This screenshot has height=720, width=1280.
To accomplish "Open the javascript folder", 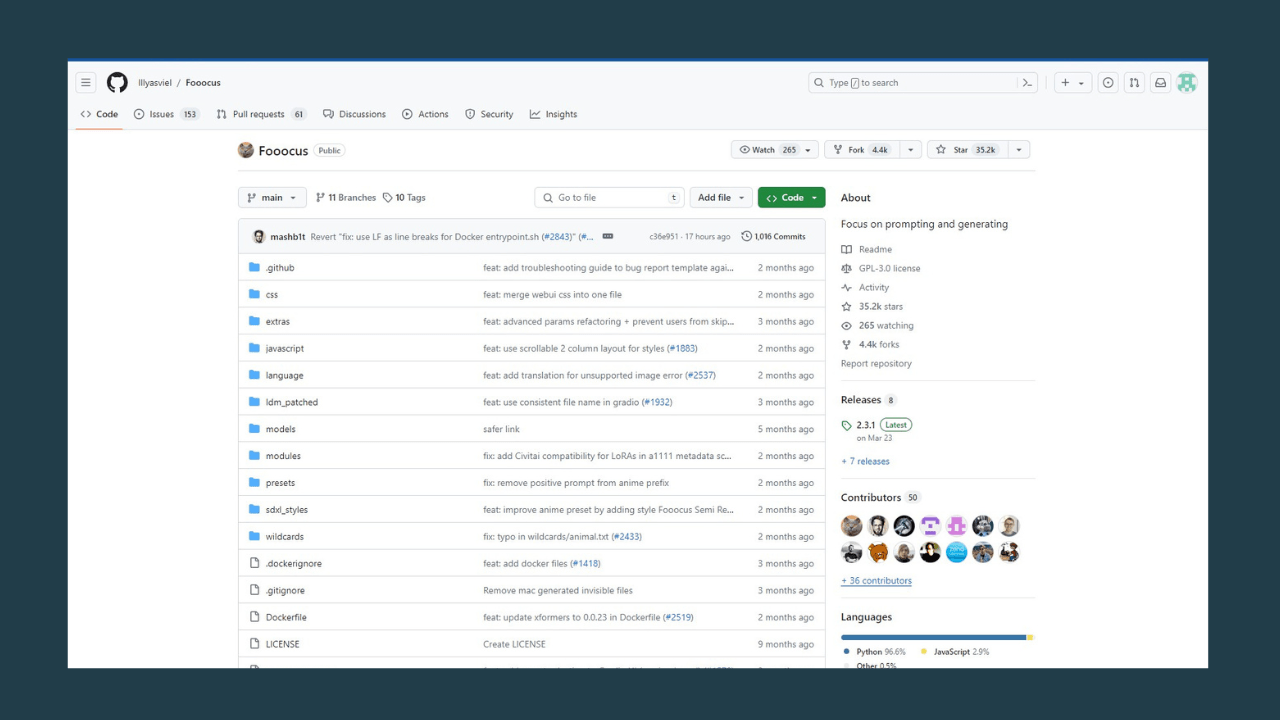I will point(285,349).
